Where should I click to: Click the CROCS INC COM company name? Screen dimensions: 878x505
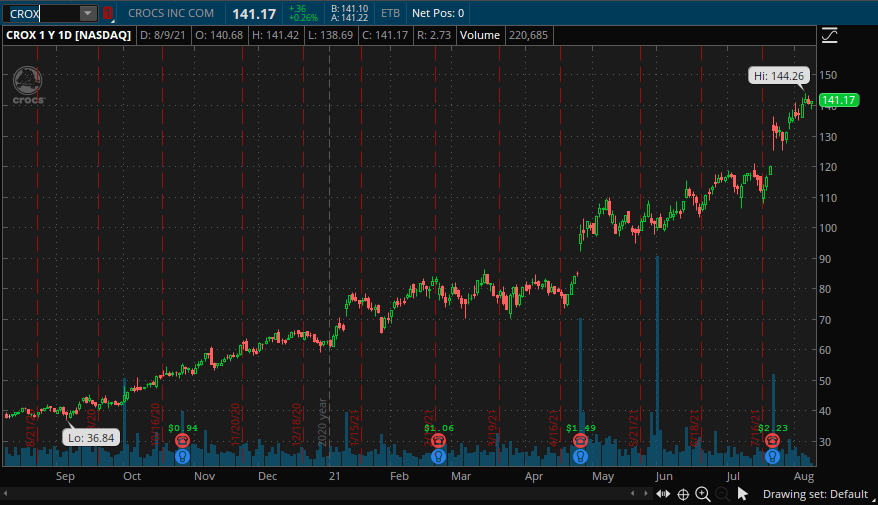171,13
